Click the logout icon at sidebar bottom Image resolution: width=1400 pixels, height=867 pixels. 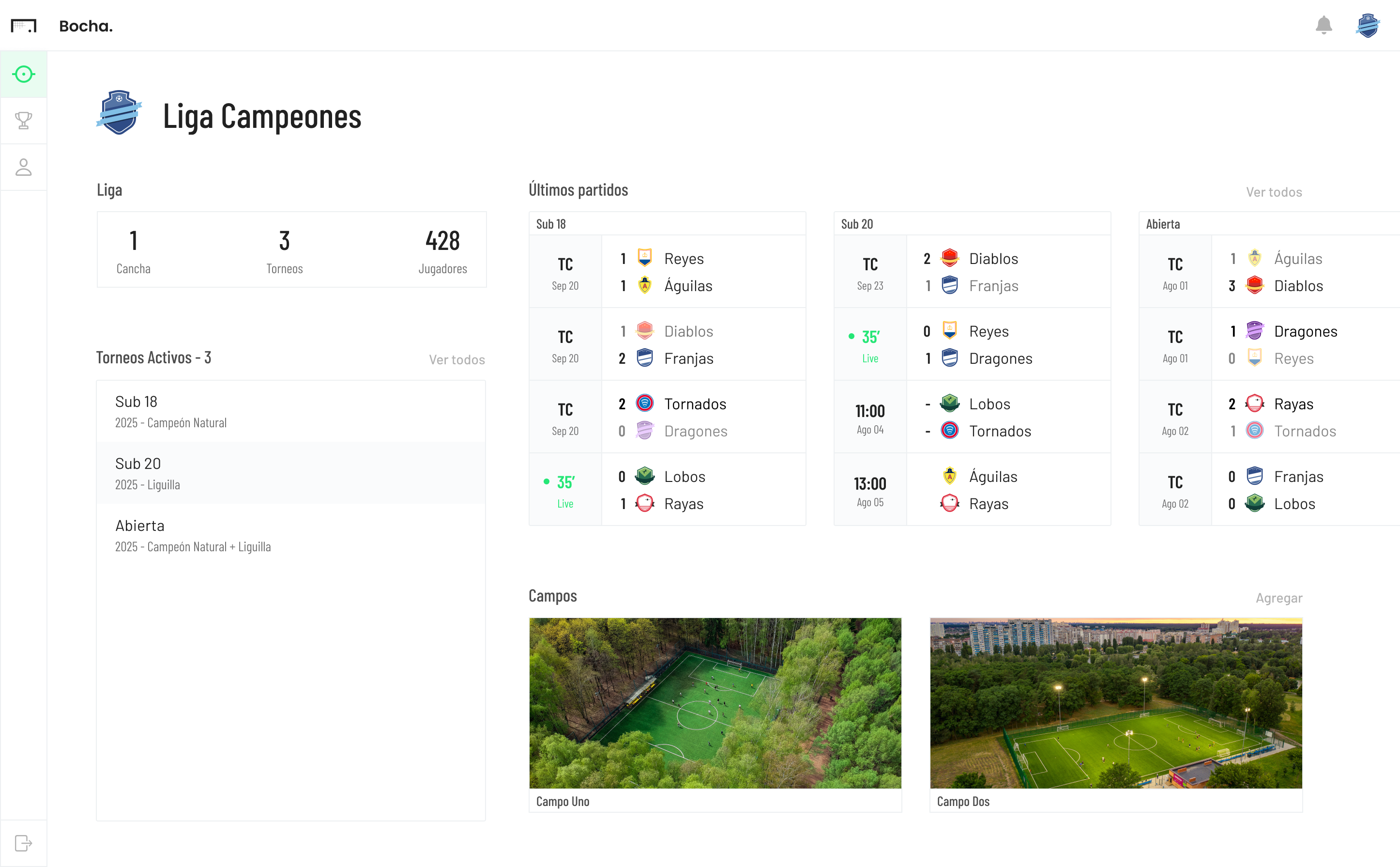(24, 843)
